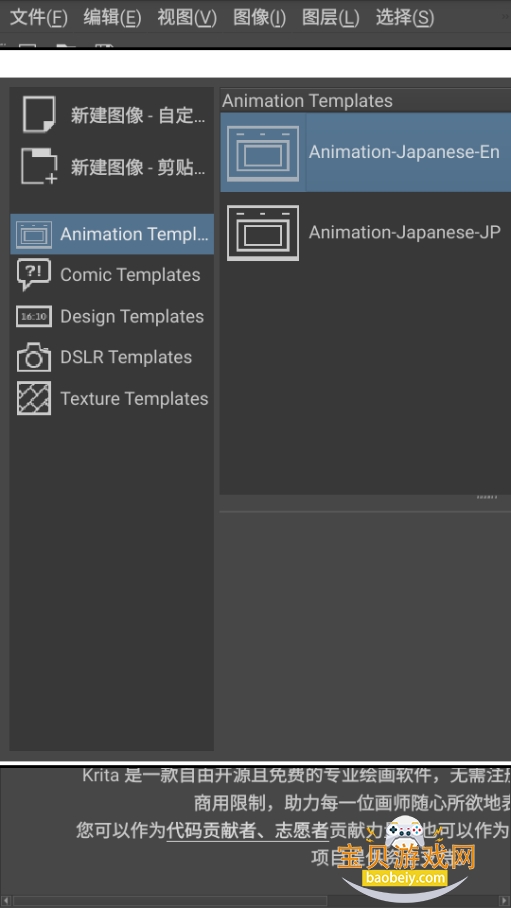Open the 编辑(E) menu
The image size is (511, 908).
pos(112,17)
